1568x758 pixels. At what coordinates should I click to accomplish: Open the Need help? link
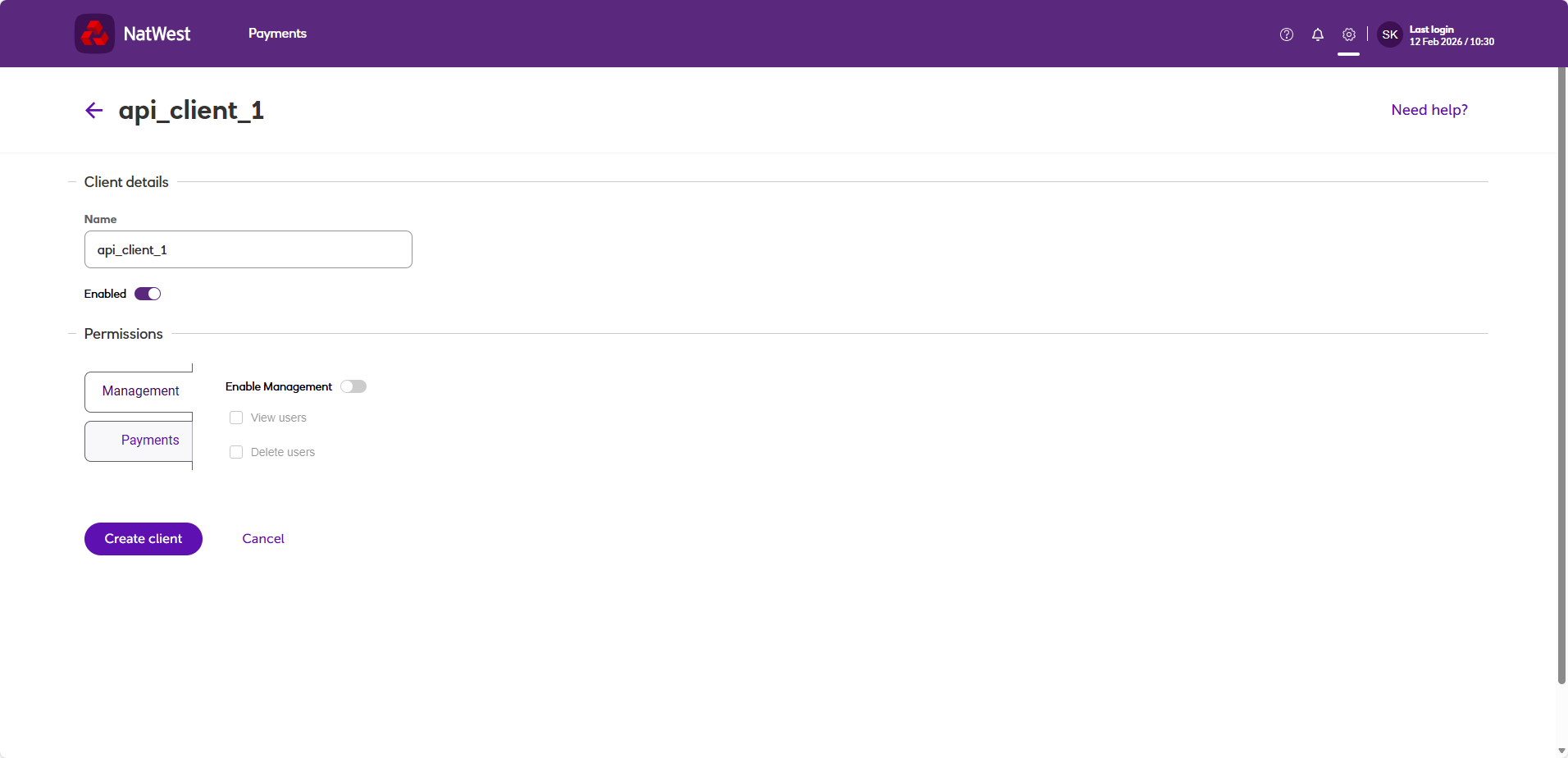coord(1429,110)
